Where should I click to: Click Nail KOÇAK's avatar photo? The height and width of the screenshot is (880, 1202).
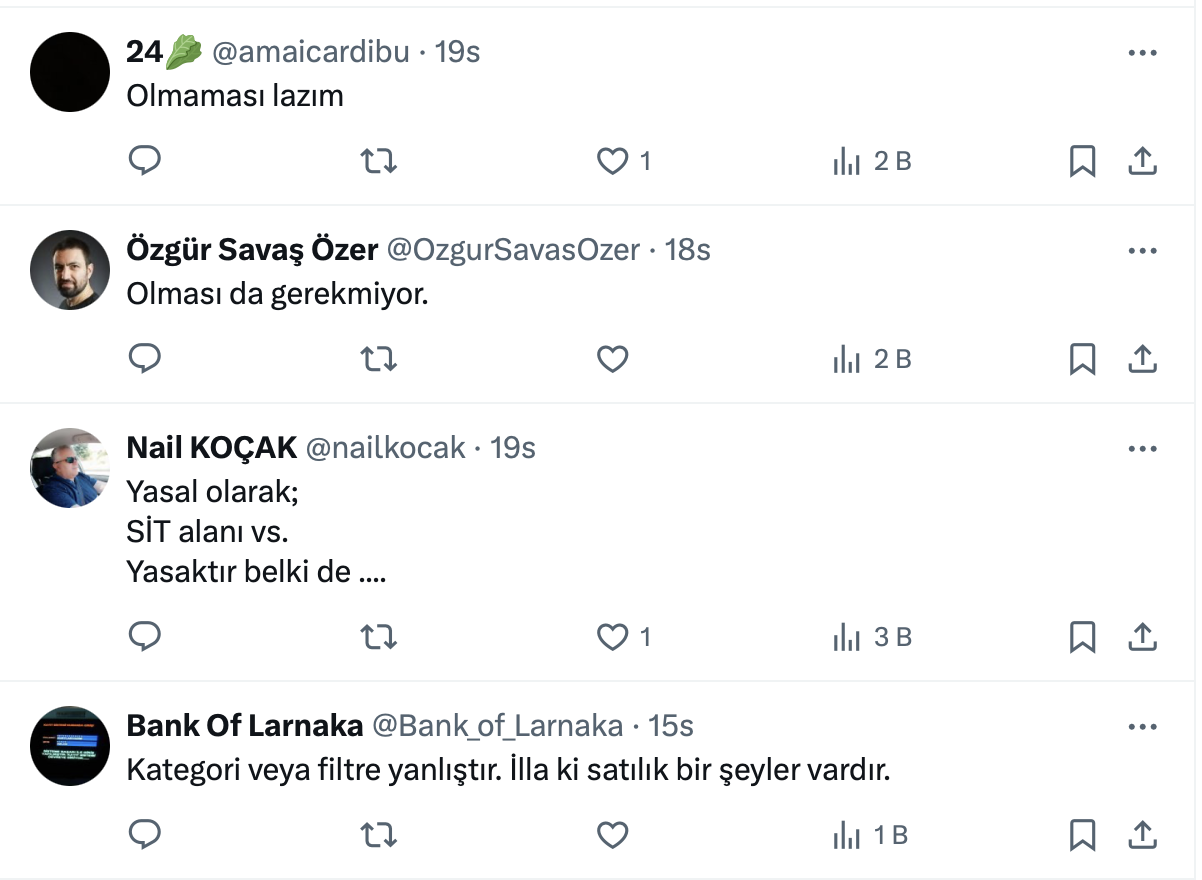point(70,468)
